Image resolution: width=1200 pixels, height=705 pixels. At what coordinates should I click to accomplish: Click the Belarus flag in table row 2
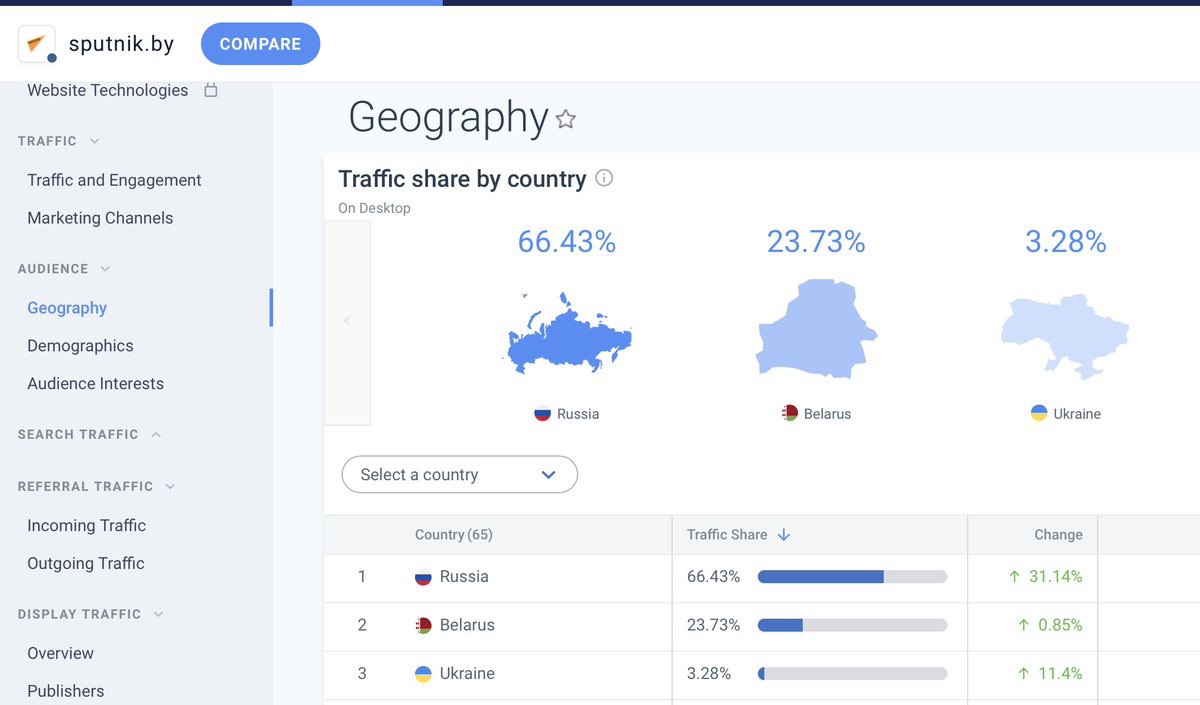[x=423, y=626]
